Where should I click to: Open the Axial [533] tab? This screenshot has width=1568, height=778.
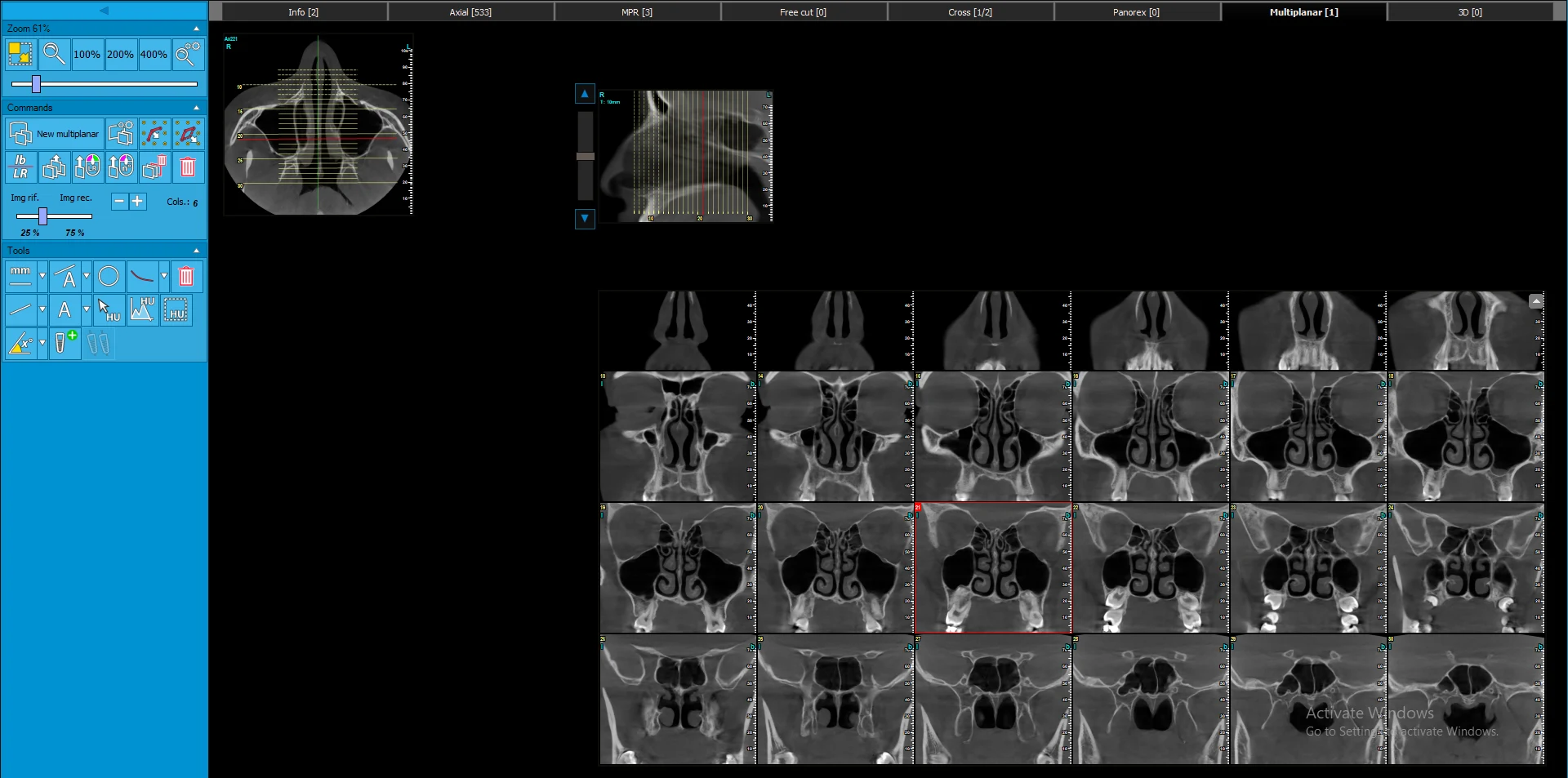(470, 12)
